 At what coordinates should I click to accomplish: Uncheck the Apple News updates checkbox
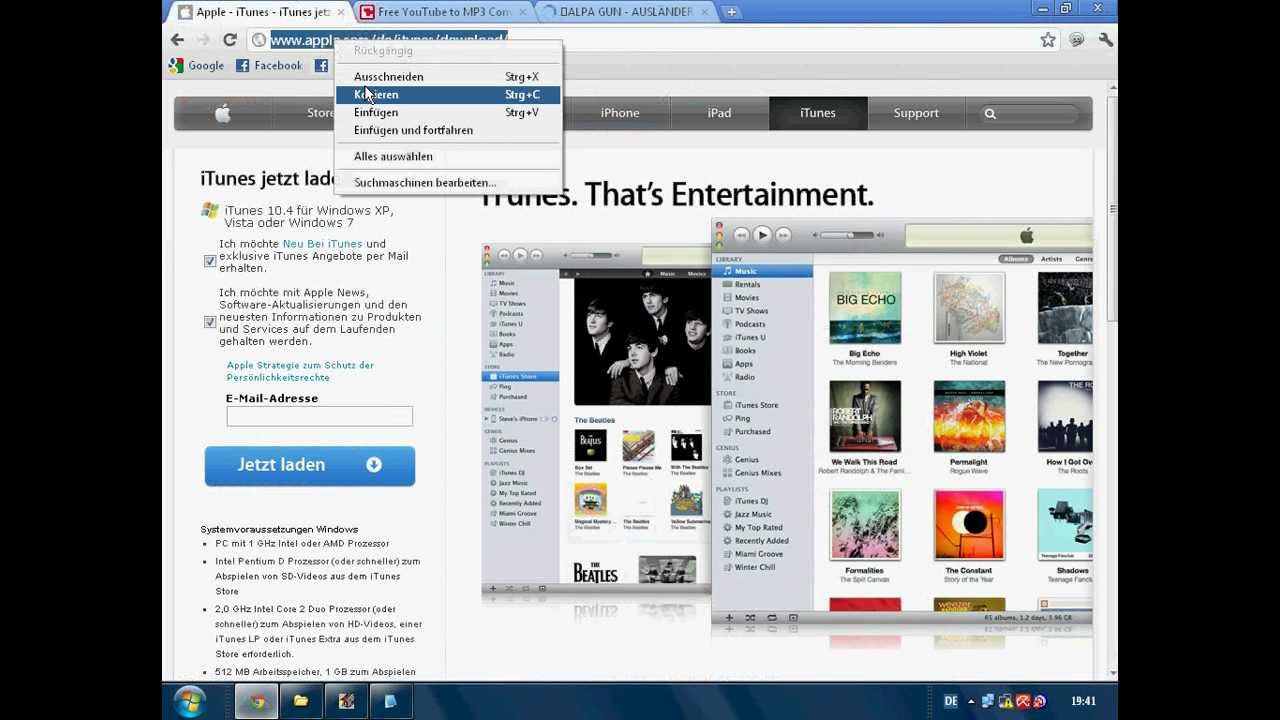pyautogui.click(x=210, y=322)
